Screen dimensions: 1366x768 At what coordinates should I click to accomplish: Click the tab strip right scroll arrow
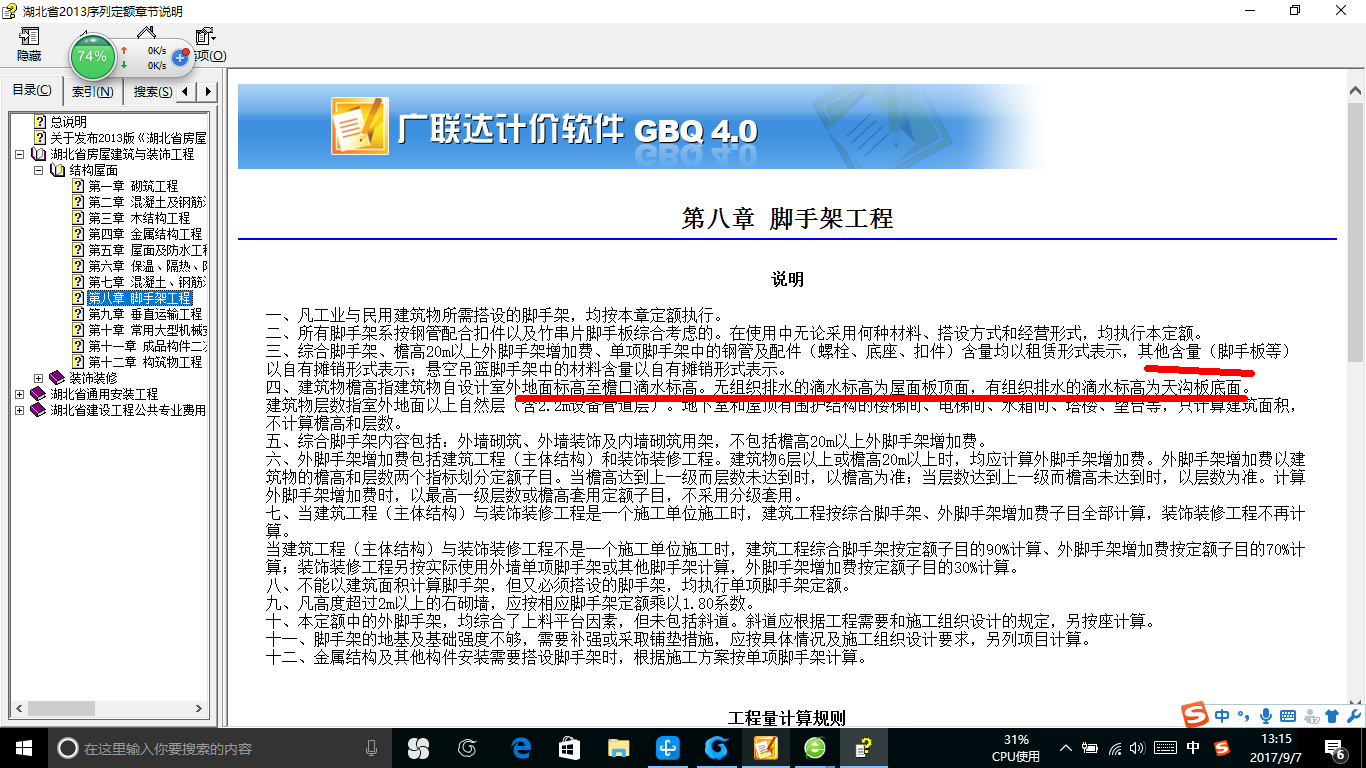click(207, 92)
